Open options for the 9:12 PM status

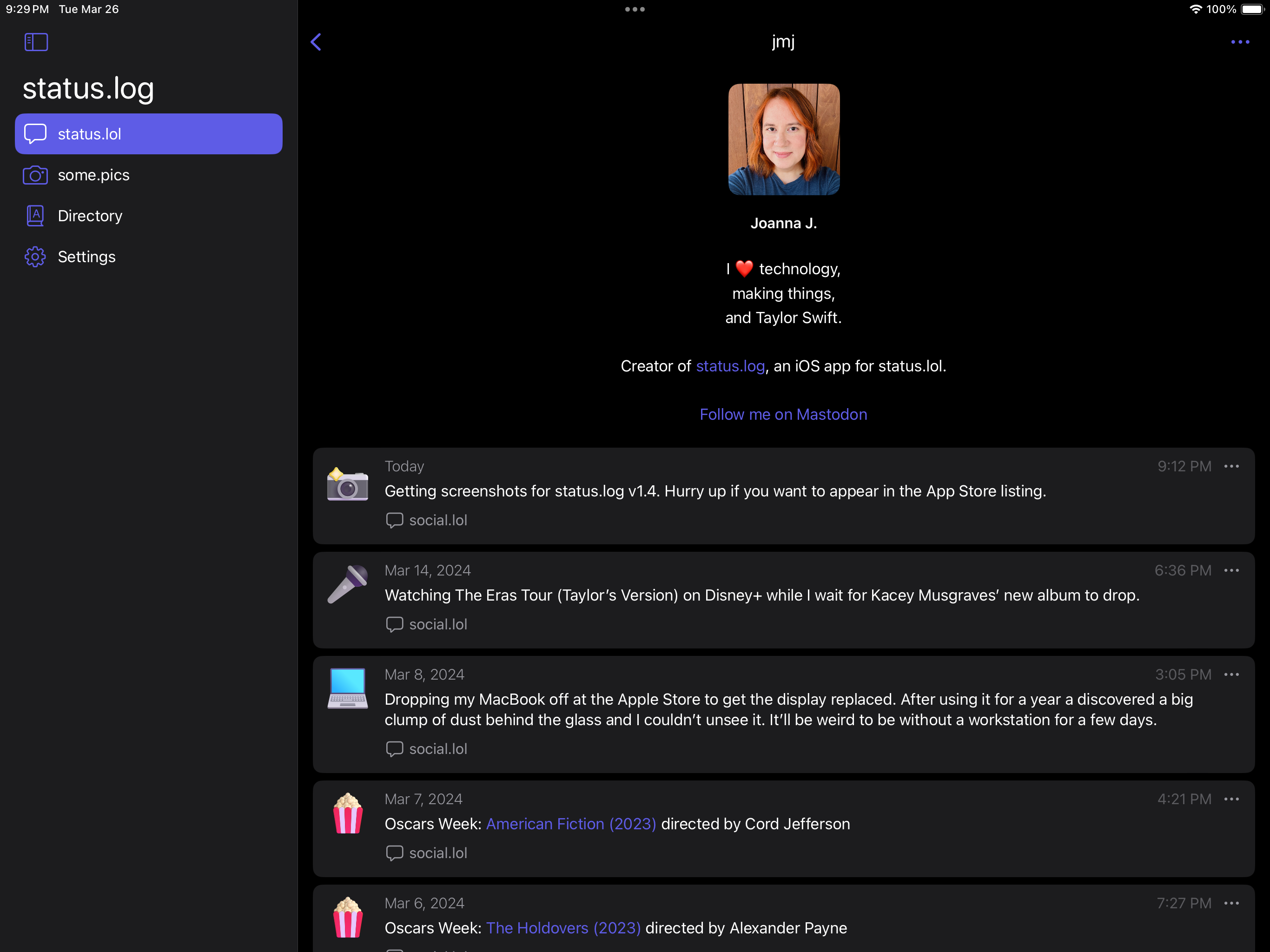(1231, 466)
